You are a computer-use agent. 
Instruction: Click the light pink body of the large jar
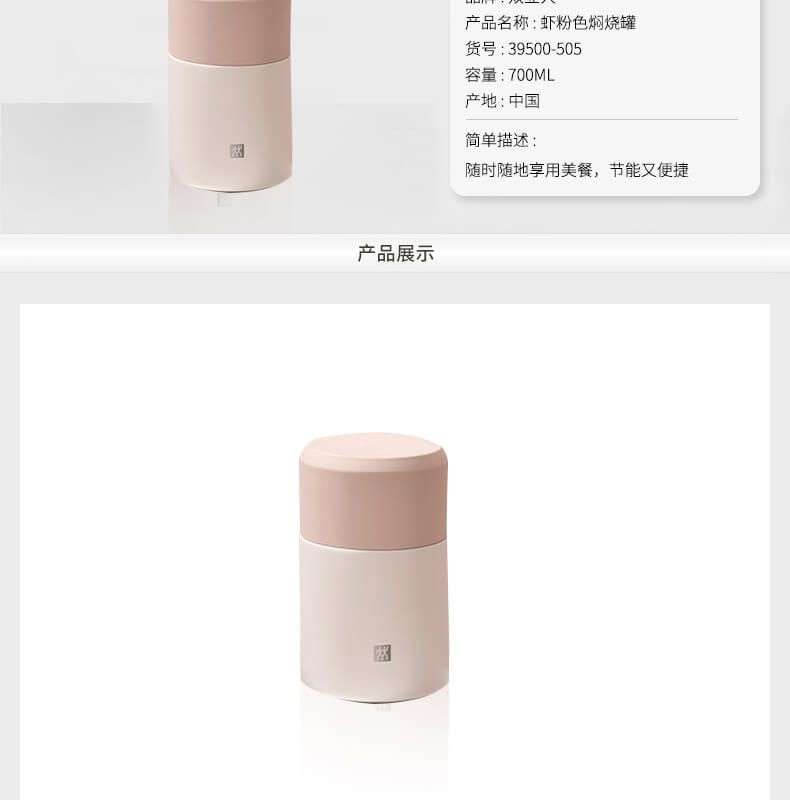coord(374,617)
